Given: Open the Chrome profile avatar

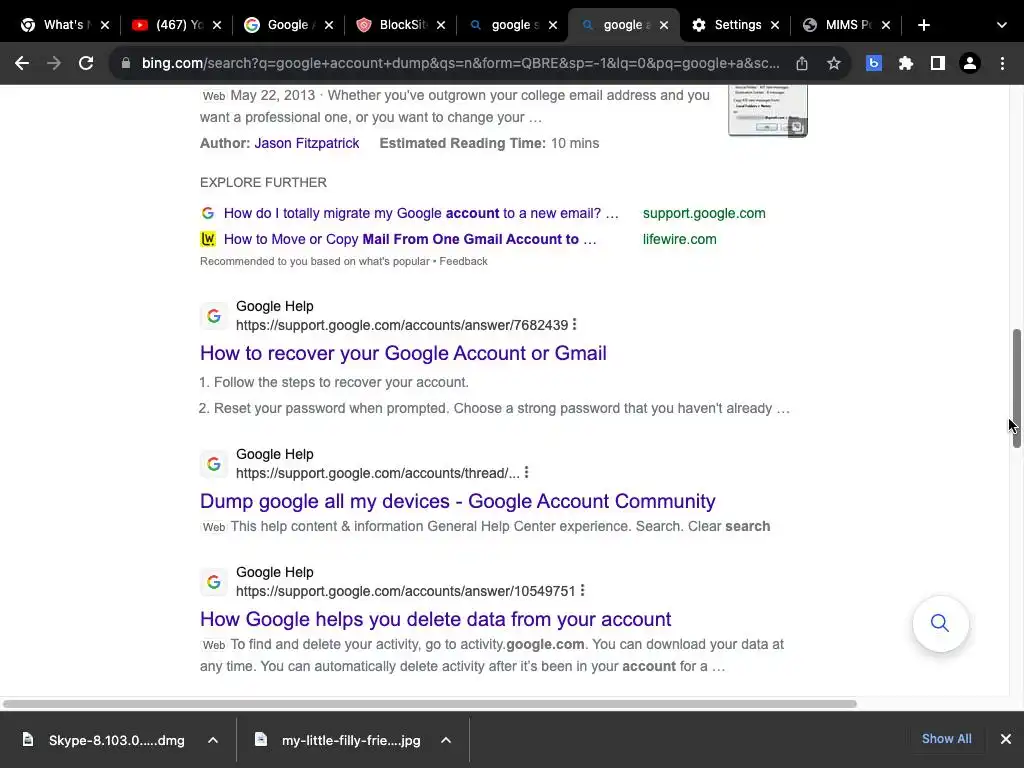Looking at the screenshot, I should click(x=970, y=63).
